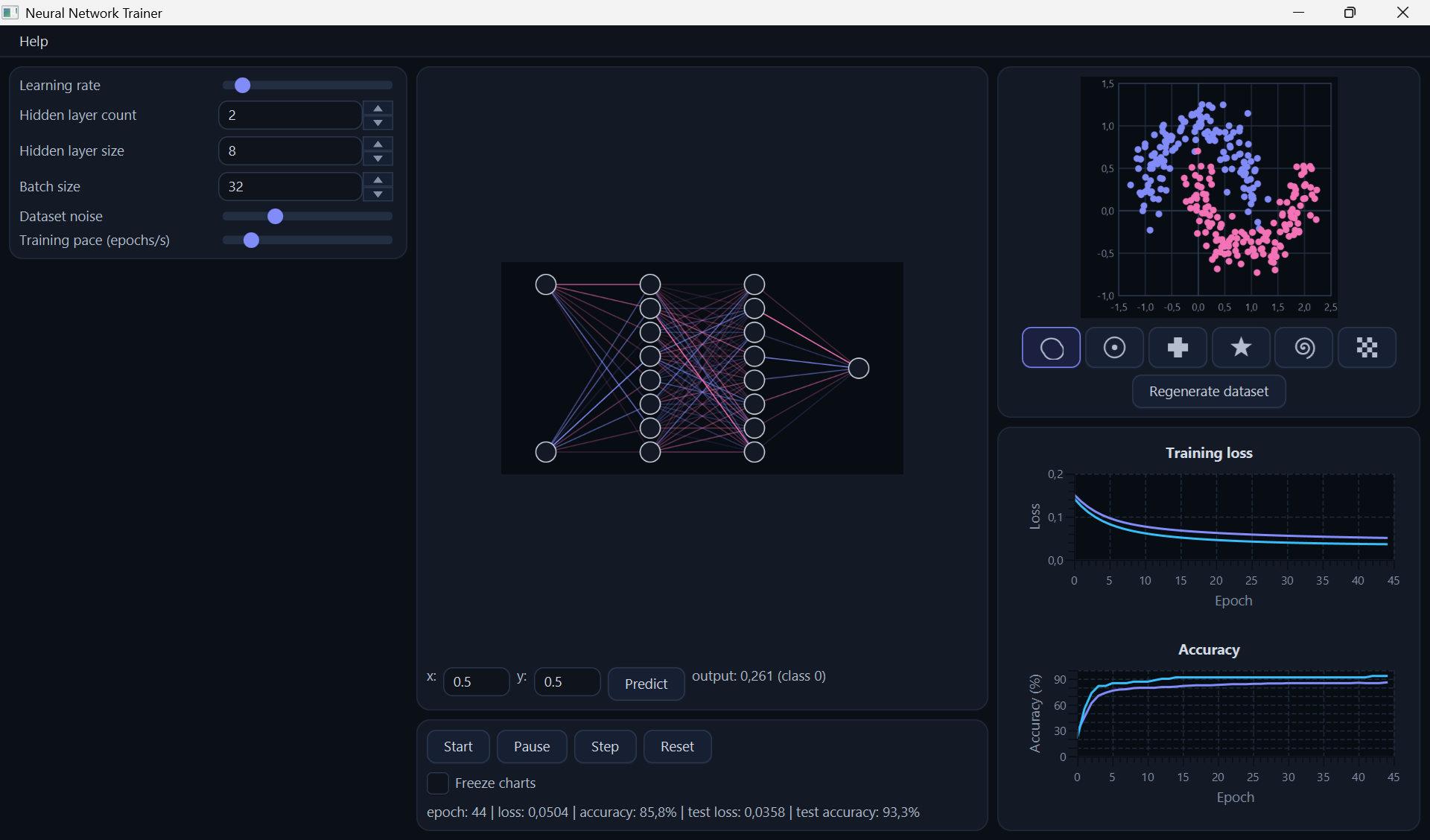Decrease Hidden layer size with down arrow
The image size is (1430, 840).
(378, 159)
